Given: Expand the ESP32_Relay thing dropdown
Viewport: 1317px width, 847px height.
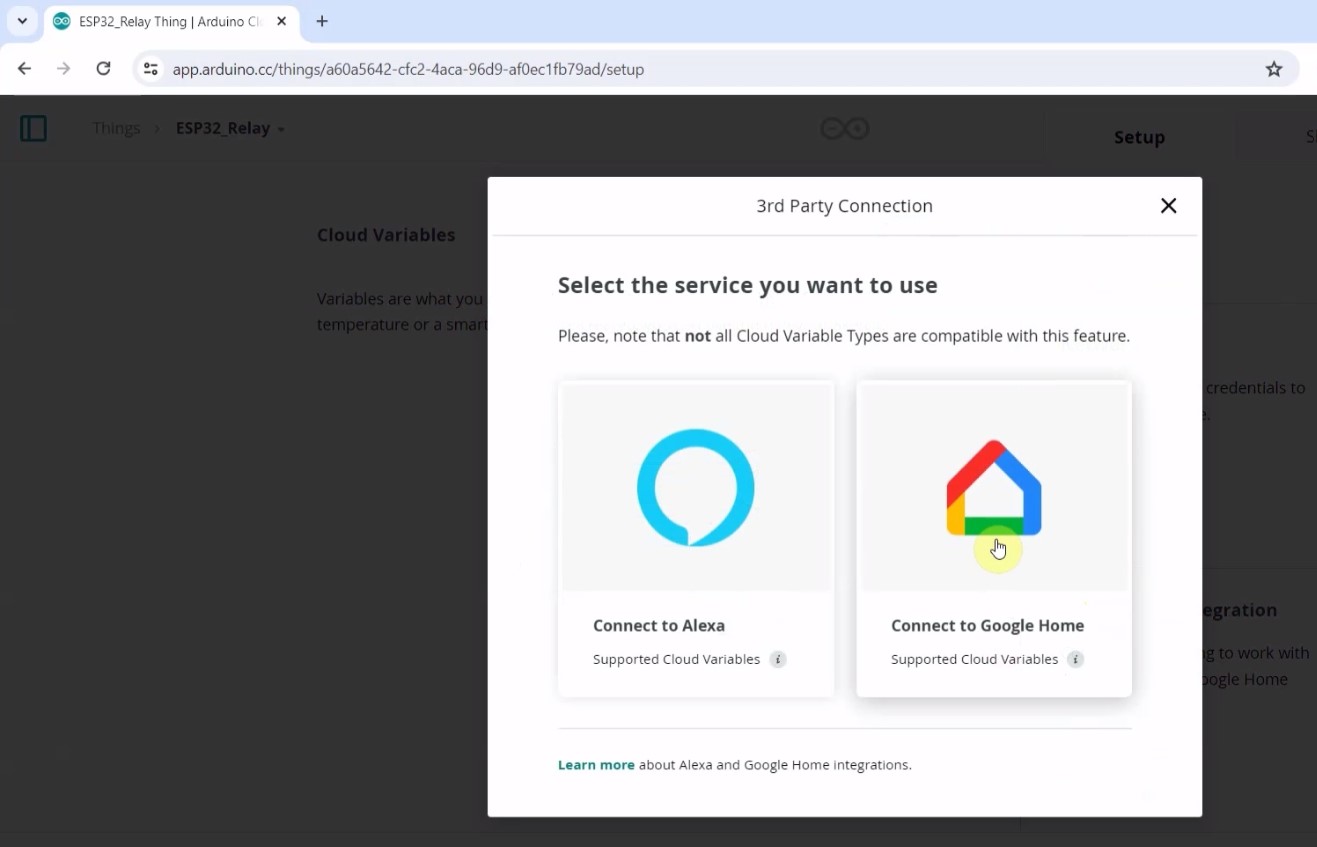Looking at the screenshot, I should 281,129.
